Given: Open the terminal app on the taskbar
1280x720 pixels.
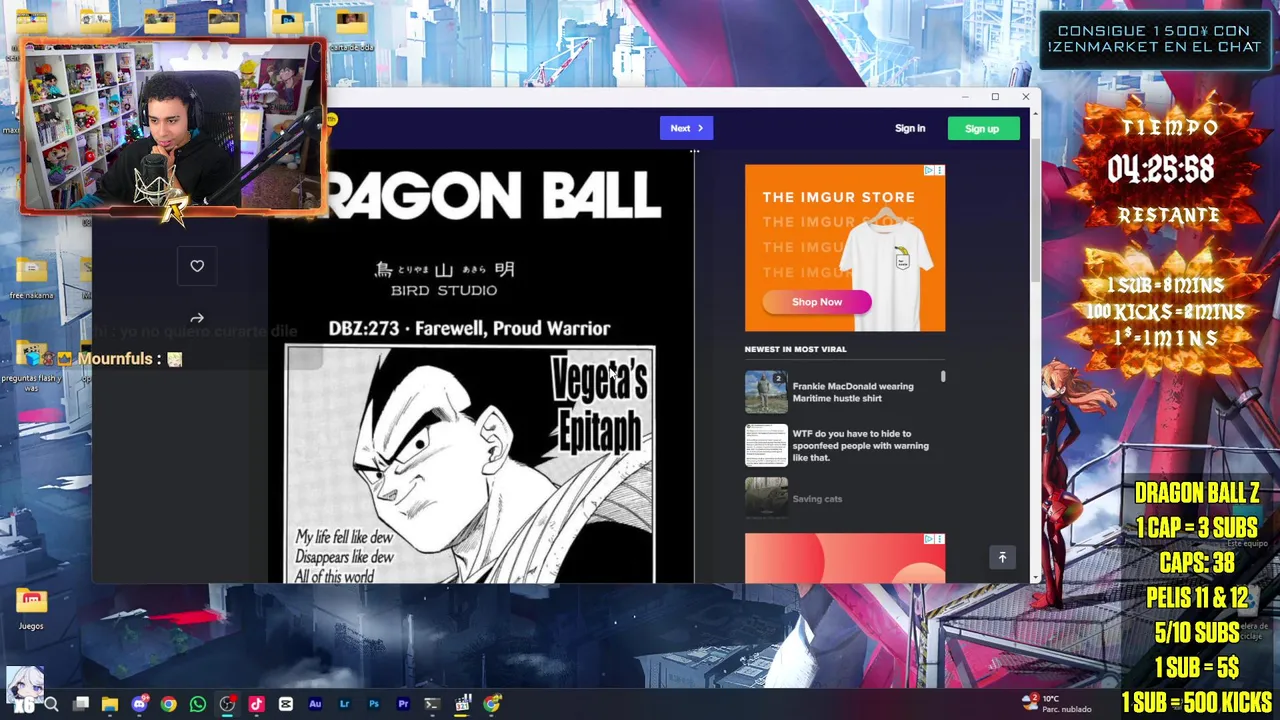Looking at the screenshot, I should click(432, 704).
